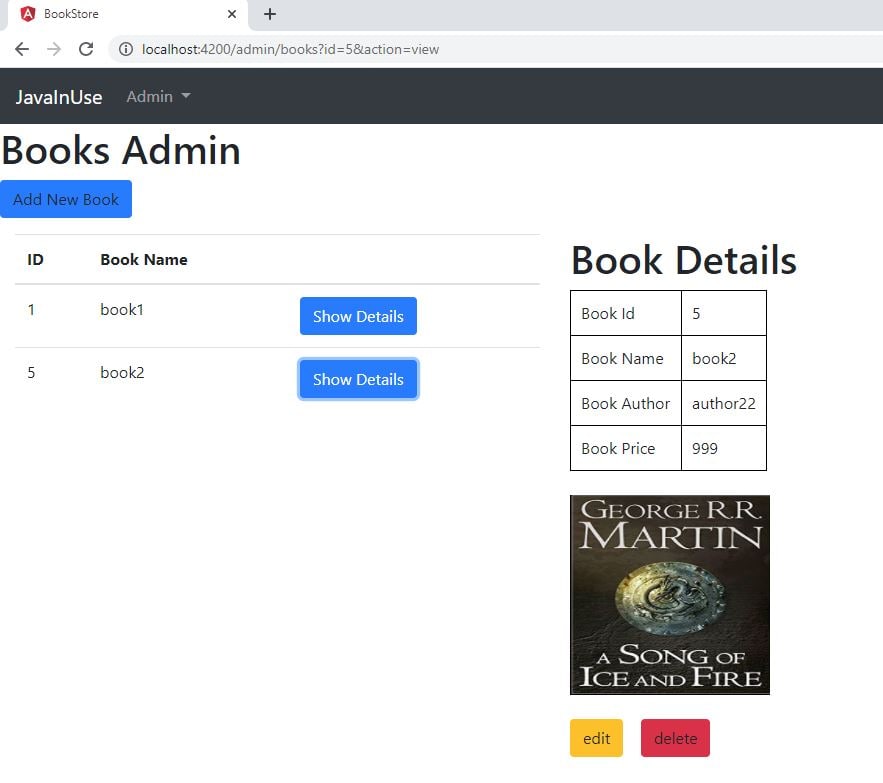
Task: Open the JavaInUse home link
Action: pyautogui.click(x=59, y=97)
